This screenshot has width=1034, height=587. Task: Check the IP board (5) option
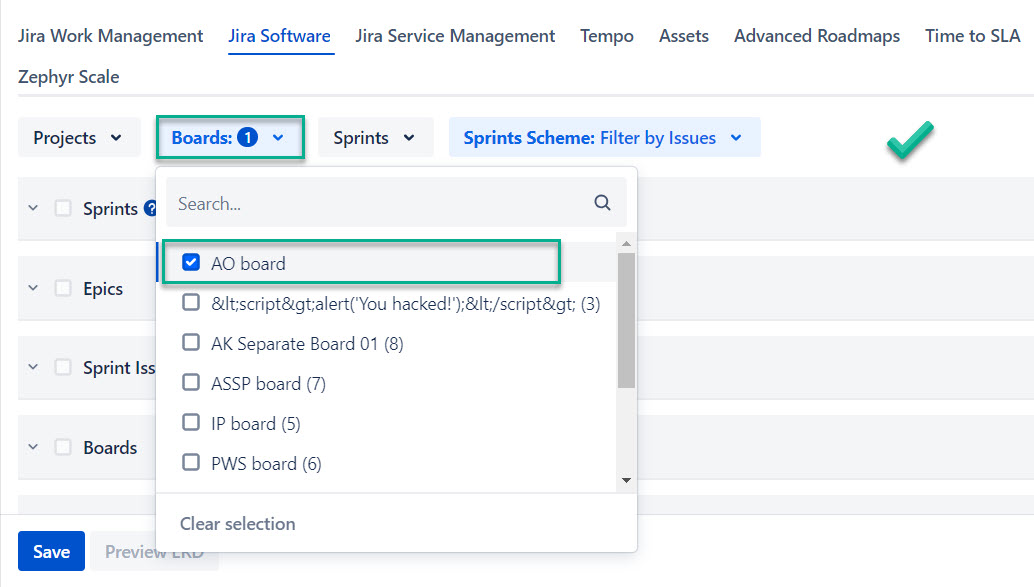pos(191,423)
